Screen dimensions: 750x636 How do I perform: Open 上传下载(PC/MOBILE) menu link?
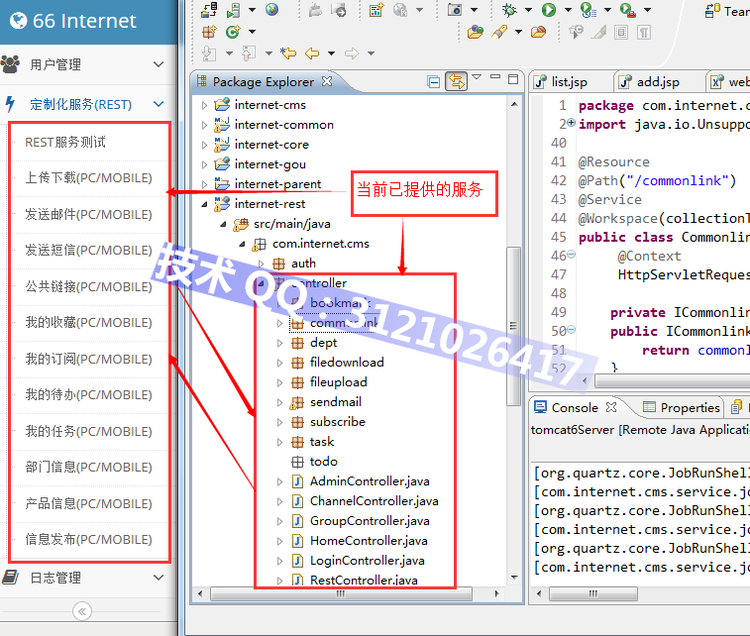coord(88,178)
